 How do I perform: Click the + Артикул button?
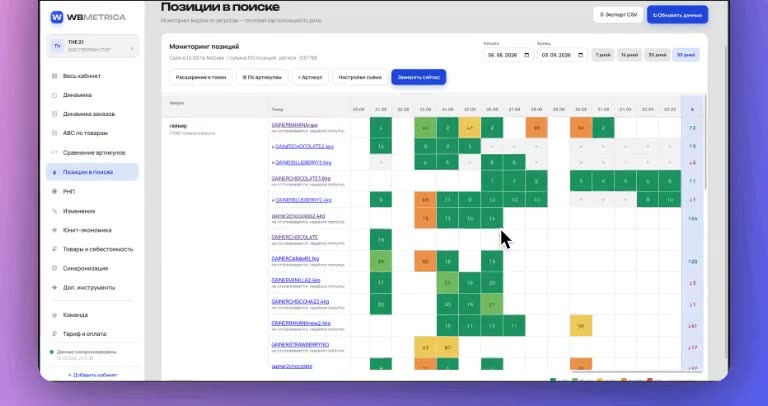click(x=310, y=77)
